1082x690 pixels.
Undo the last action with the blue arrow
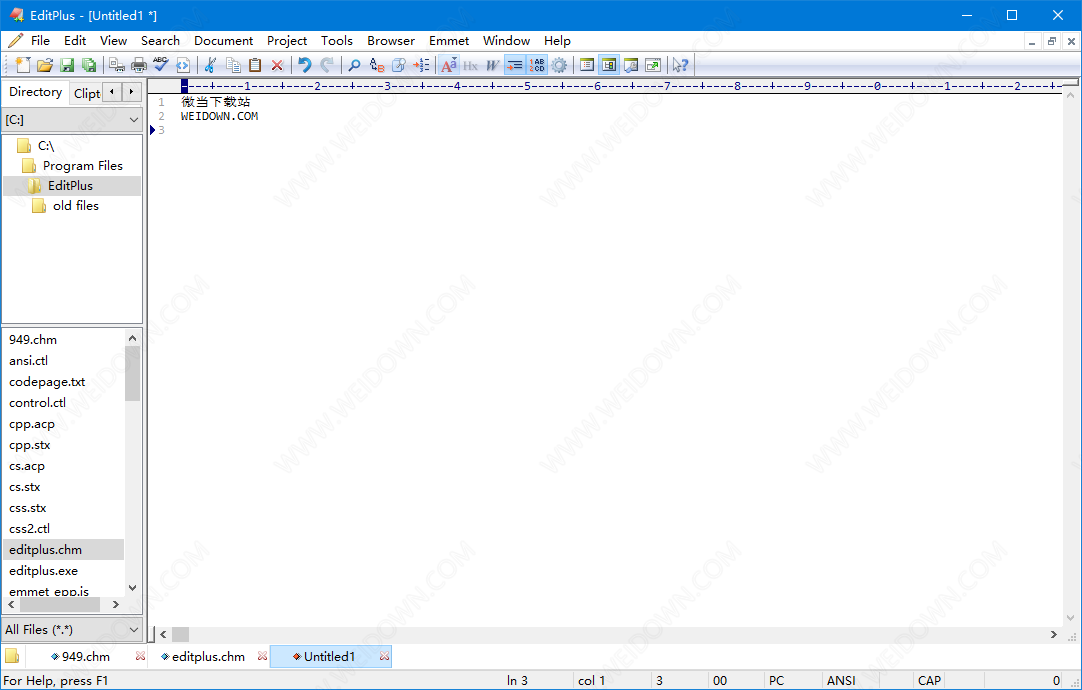pos(304,65)
